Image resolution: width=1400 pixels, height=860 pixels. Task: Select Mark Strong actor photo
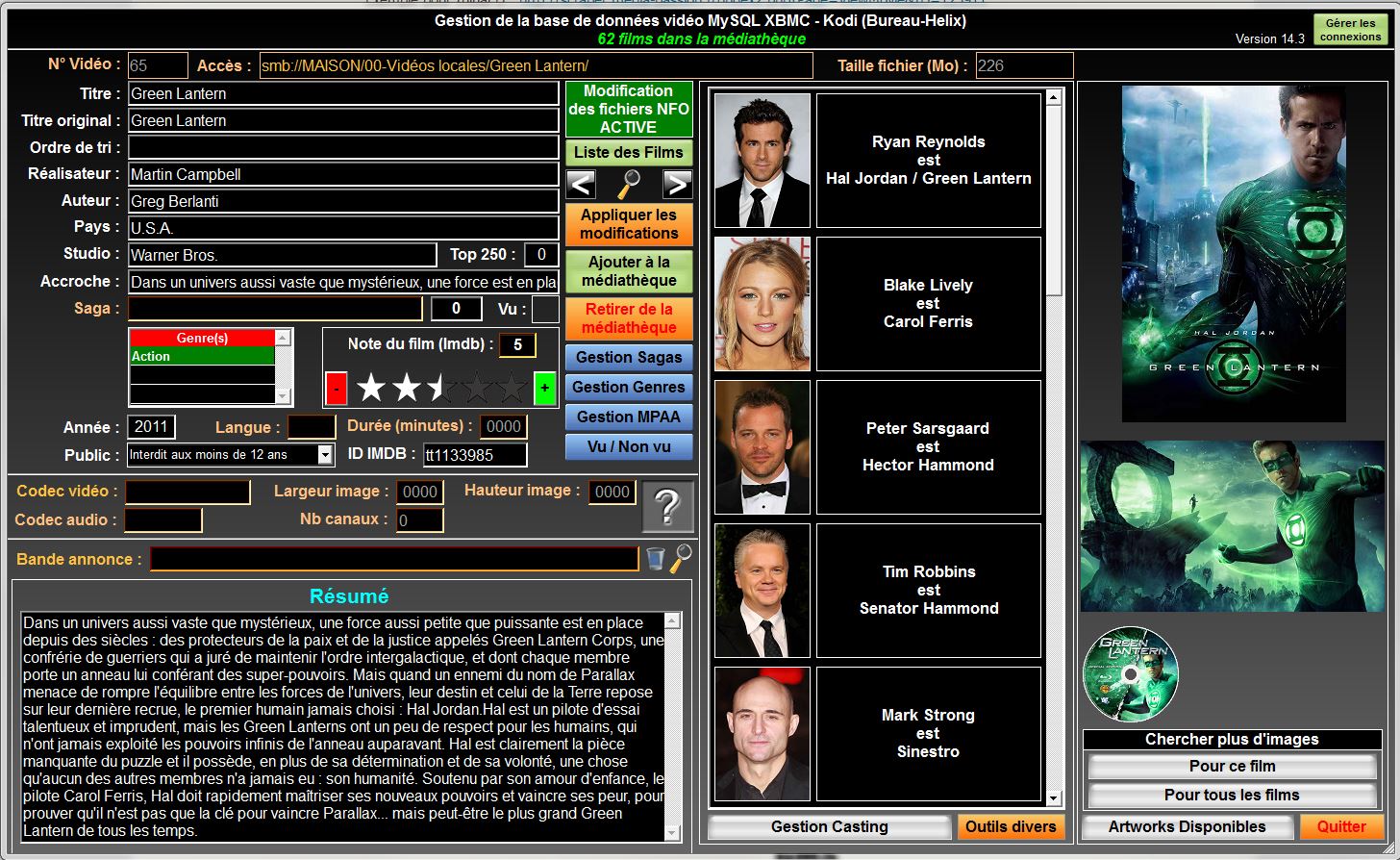762,734
